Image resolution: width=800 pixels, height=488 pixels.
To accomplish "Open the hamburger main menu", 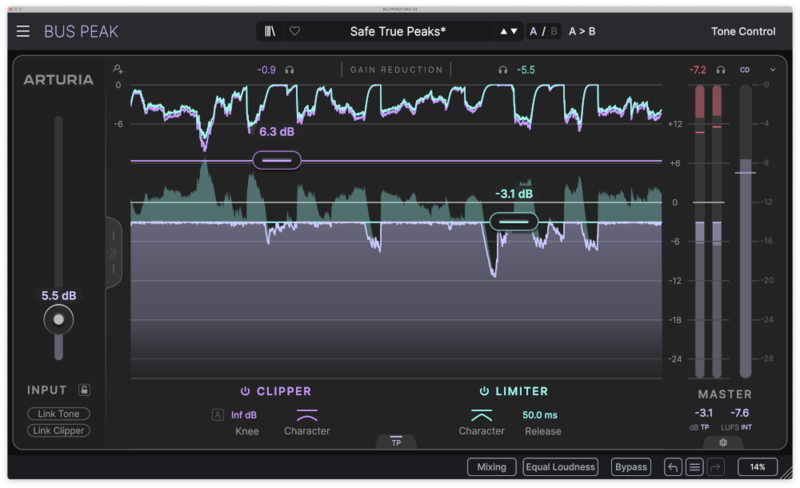I will click(x=23, y=32).
